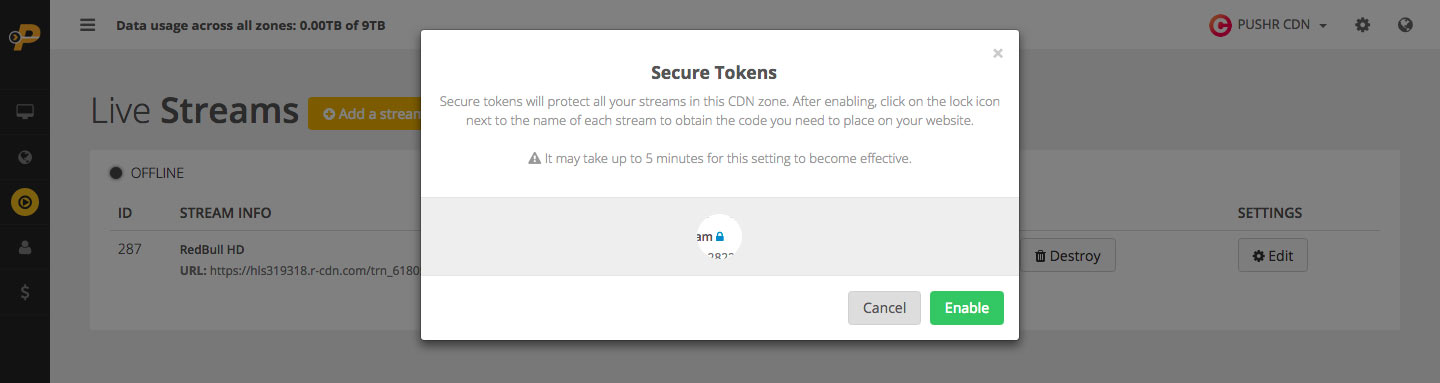The width and height of the screenshot is (1440, 383).
Task: Click the globe icon in top-right header
Action: click(1405, 25)
